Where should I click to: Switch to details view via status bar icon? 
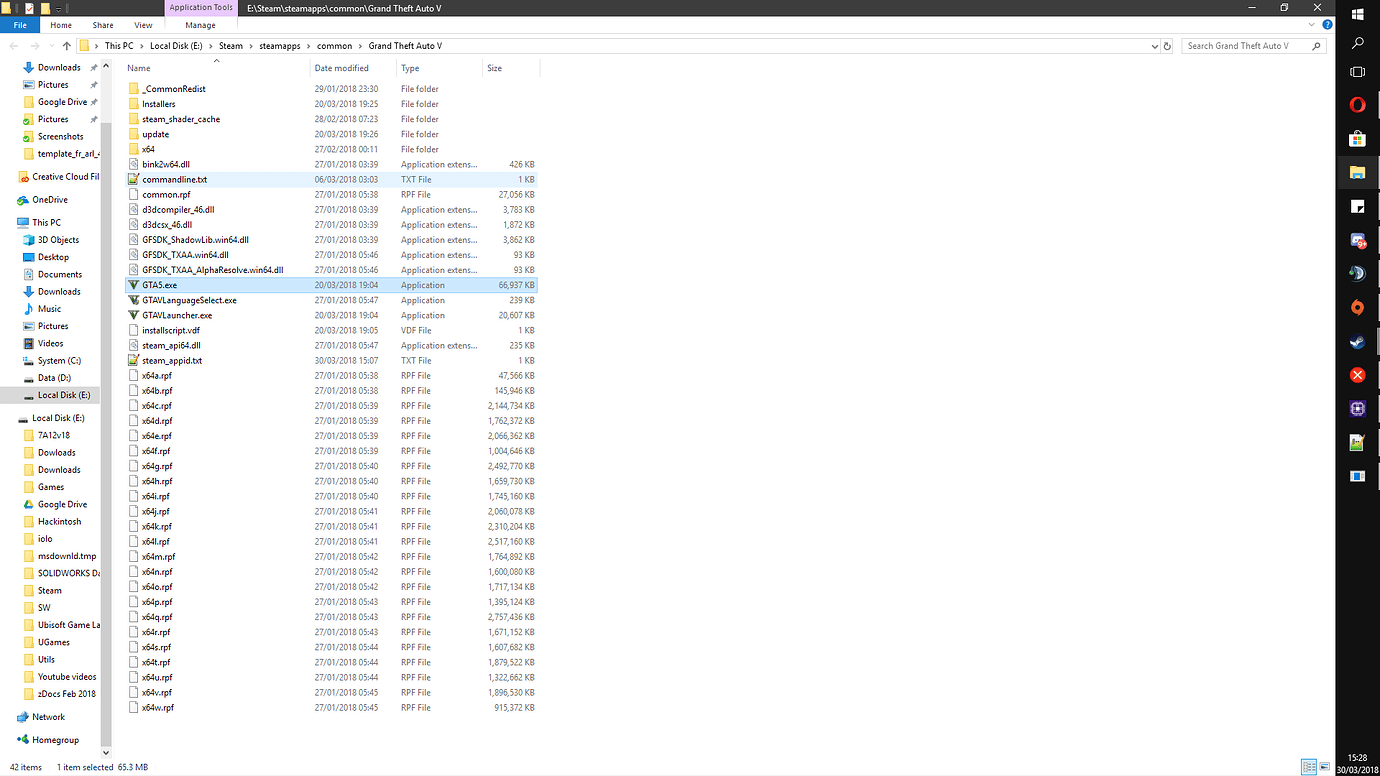coord(1308,767)
